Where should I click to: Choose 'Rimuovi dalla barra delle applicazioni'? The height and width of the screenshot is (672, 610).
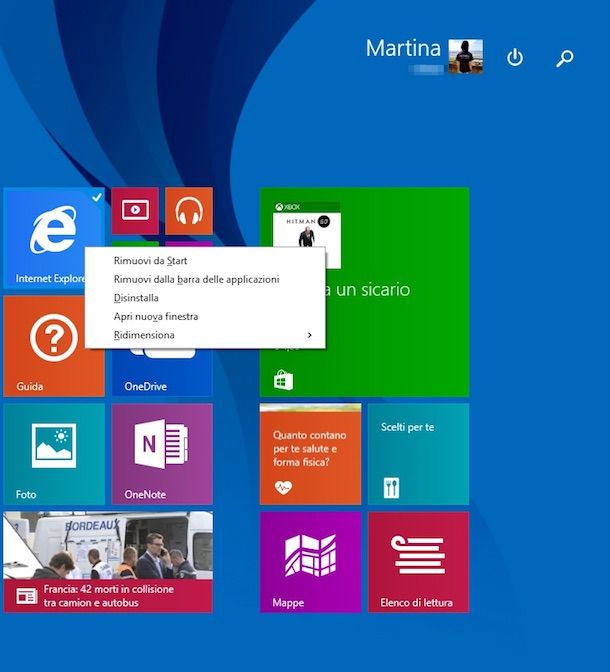(x=197, y=279)
